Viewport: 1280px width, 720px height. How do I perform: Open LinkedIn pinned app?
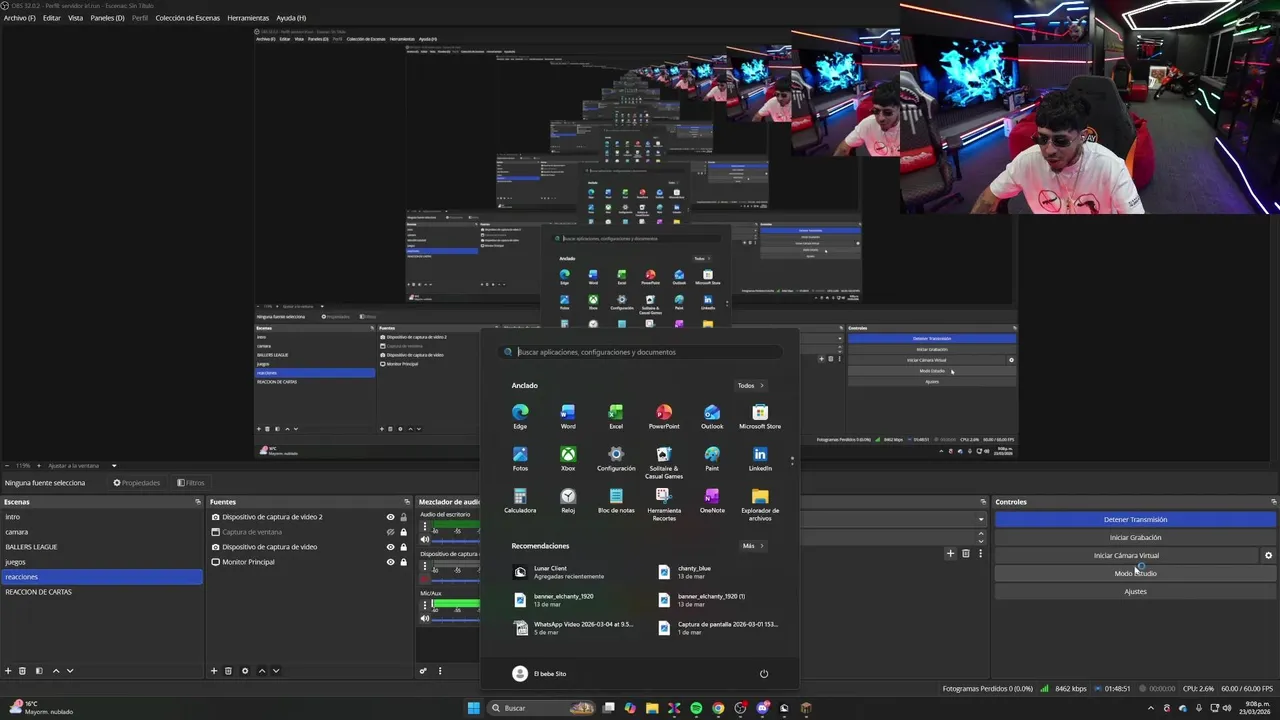tap(760, 459)
